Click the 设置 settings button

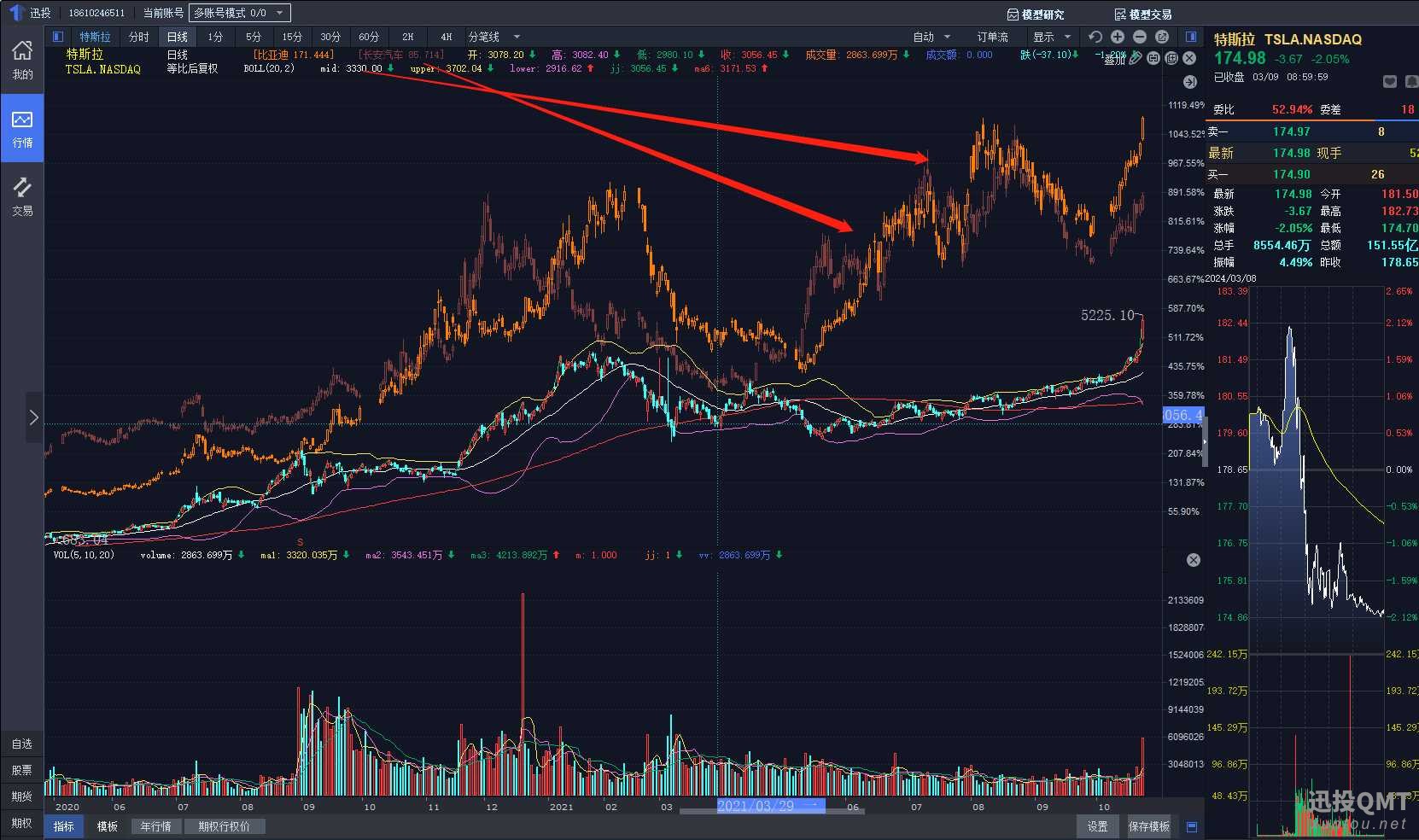click(1097, 826)
